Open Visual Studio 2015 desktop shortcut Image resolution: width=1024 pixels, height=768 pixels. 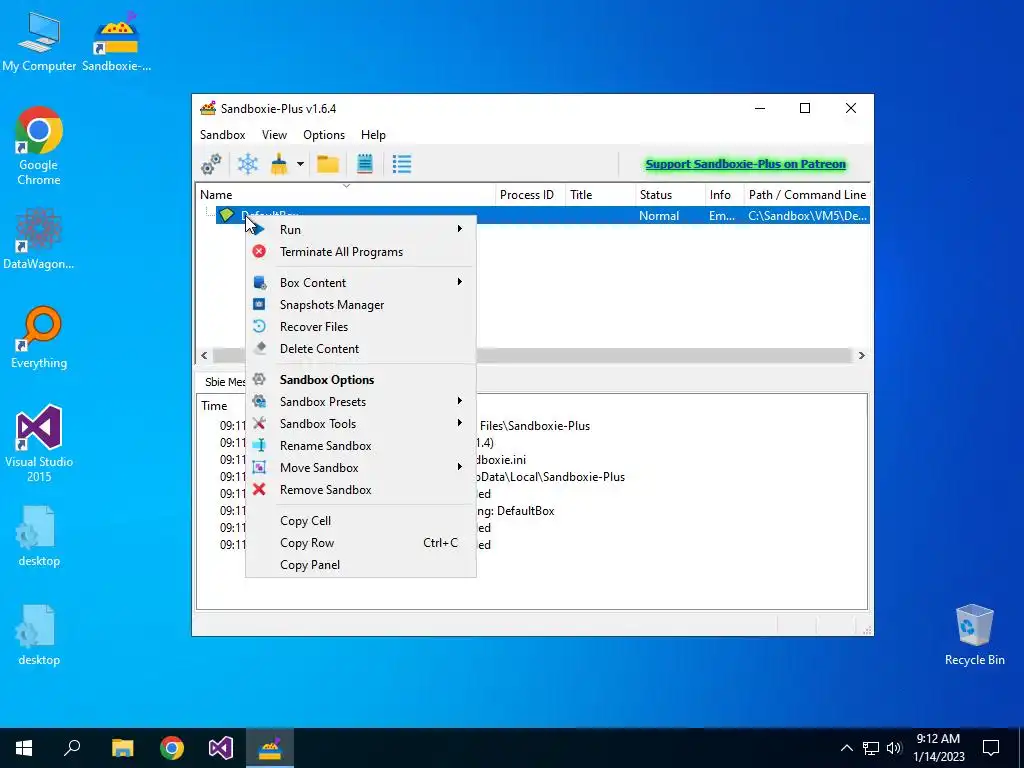click(x=39, y=443)
